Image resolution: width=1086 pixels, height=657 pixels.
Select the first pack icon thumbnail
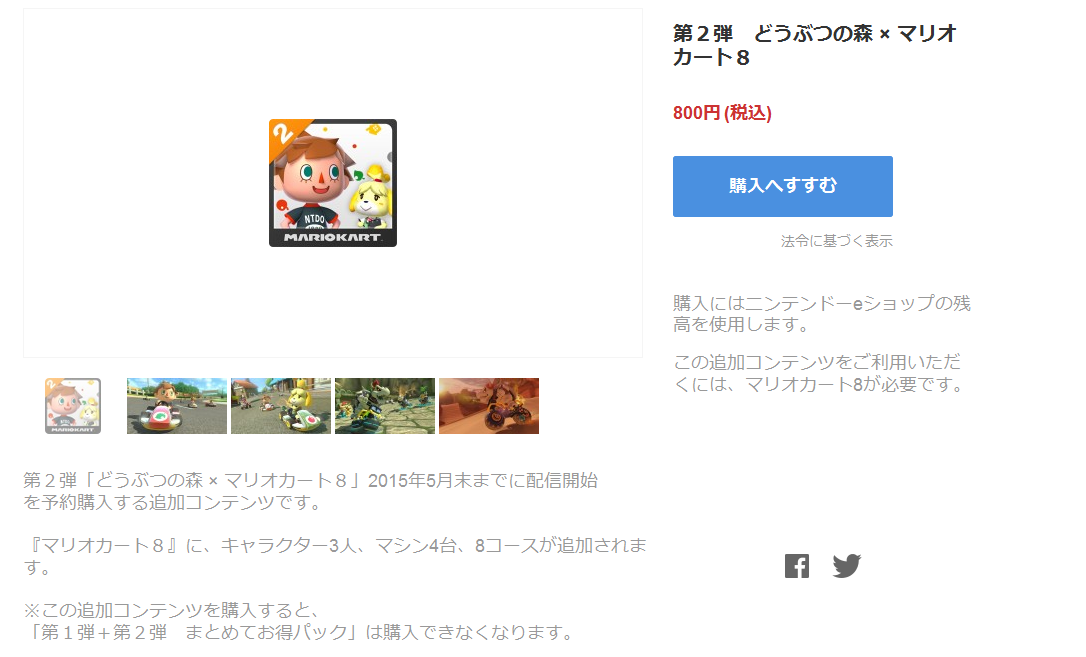click(x=73, y=406)
